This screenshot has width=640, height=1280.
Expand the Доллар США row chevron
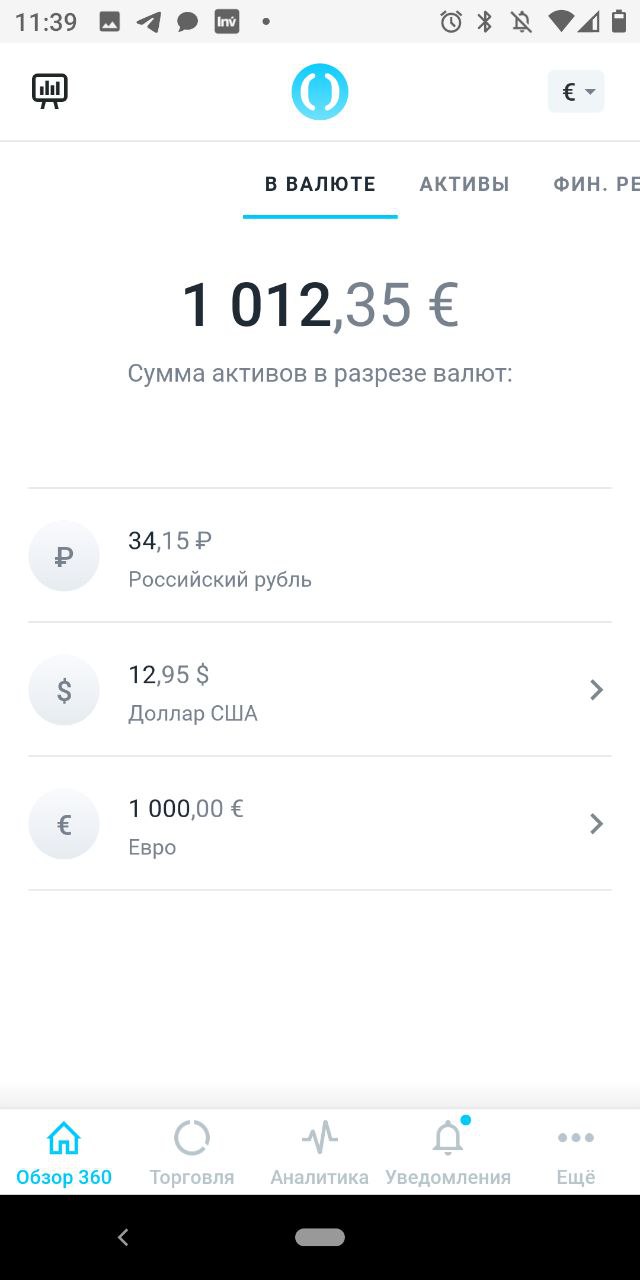596,690
